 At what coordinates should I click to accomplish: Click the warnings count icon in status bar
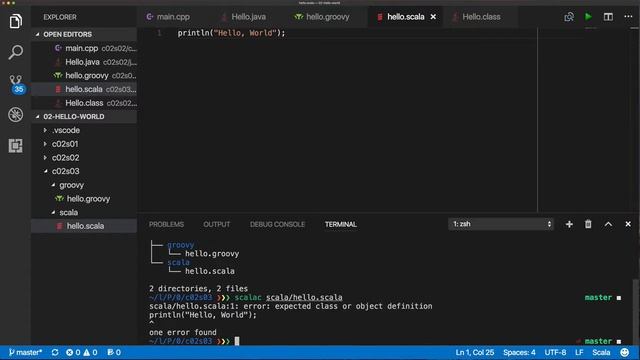pyautogui.click(x=90, y=352)
